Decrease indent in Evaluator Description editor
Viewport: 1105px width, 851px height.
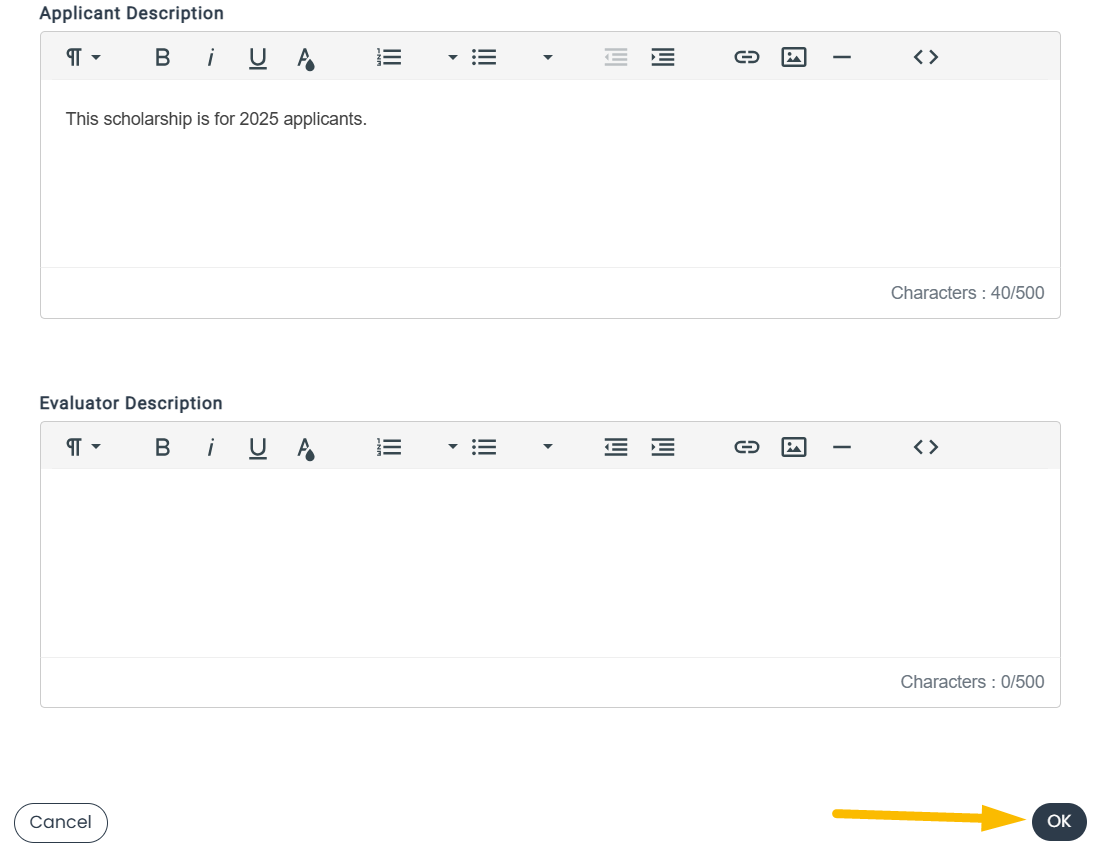coord(616,447)
